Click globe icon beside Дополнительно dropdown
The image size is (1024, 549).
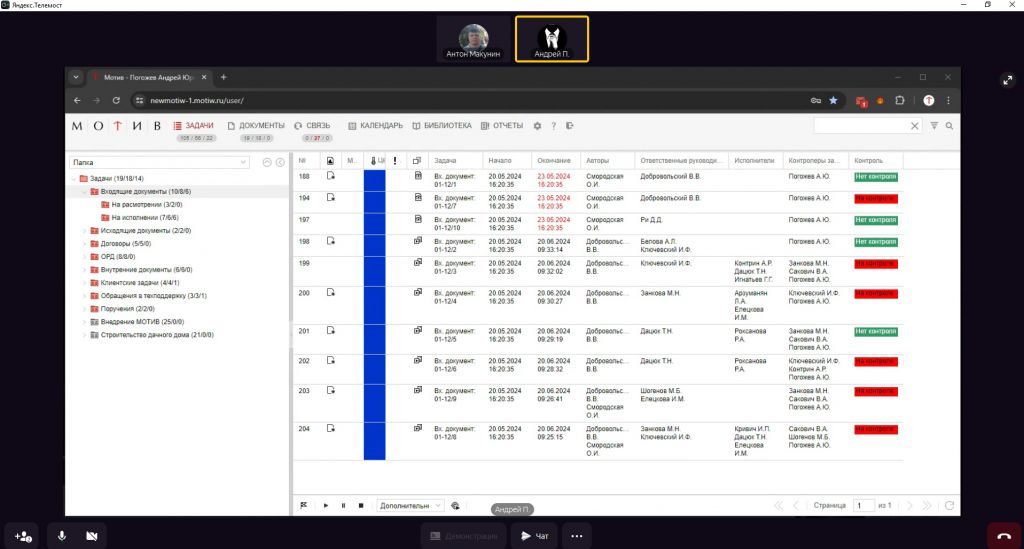(x=455, y=505)
